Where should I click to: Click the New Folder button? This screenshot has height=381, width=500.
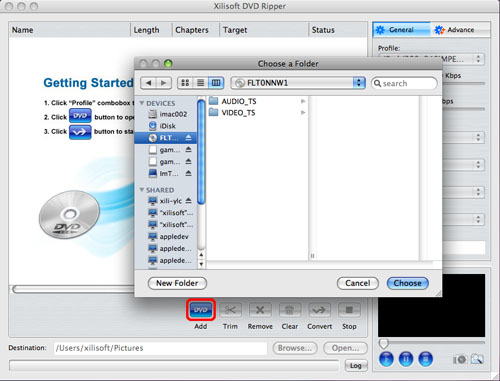tap(177, 283)
